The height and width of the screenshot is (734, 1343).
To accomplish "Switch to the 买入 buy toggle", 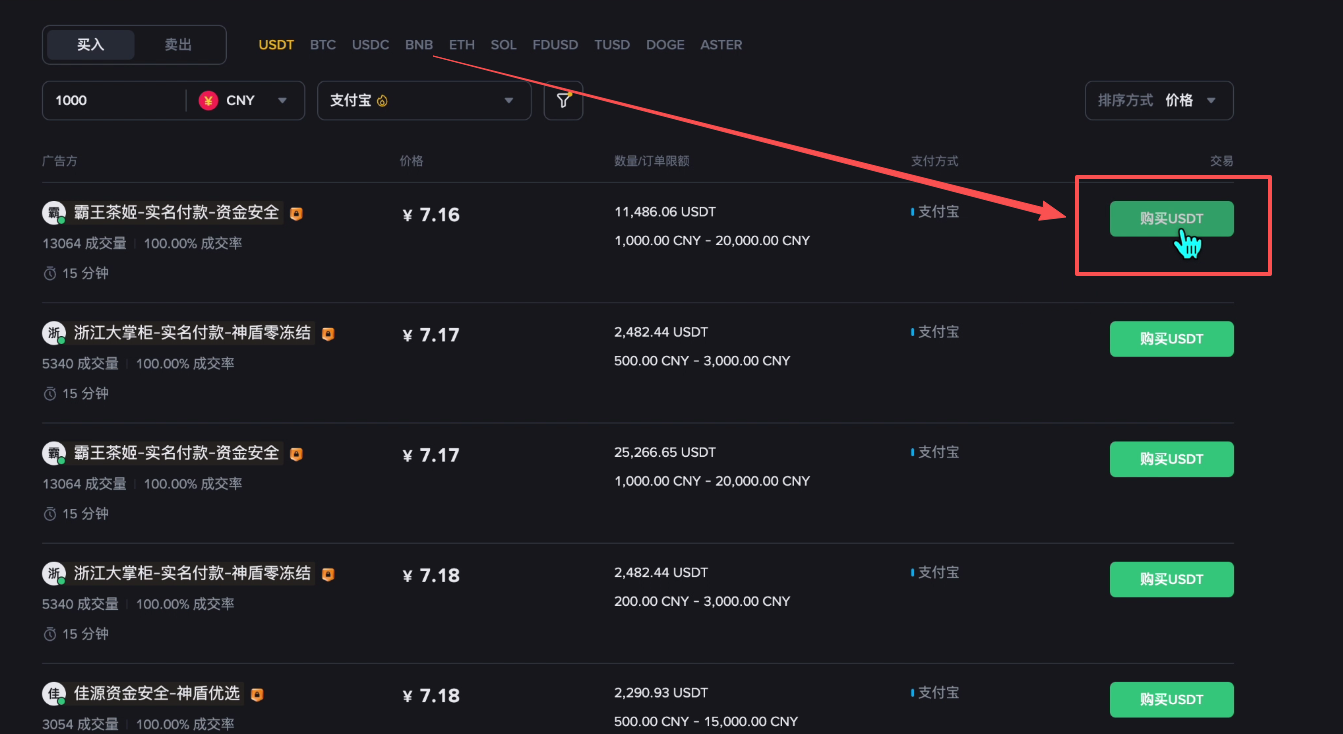I will click(91, 45).
